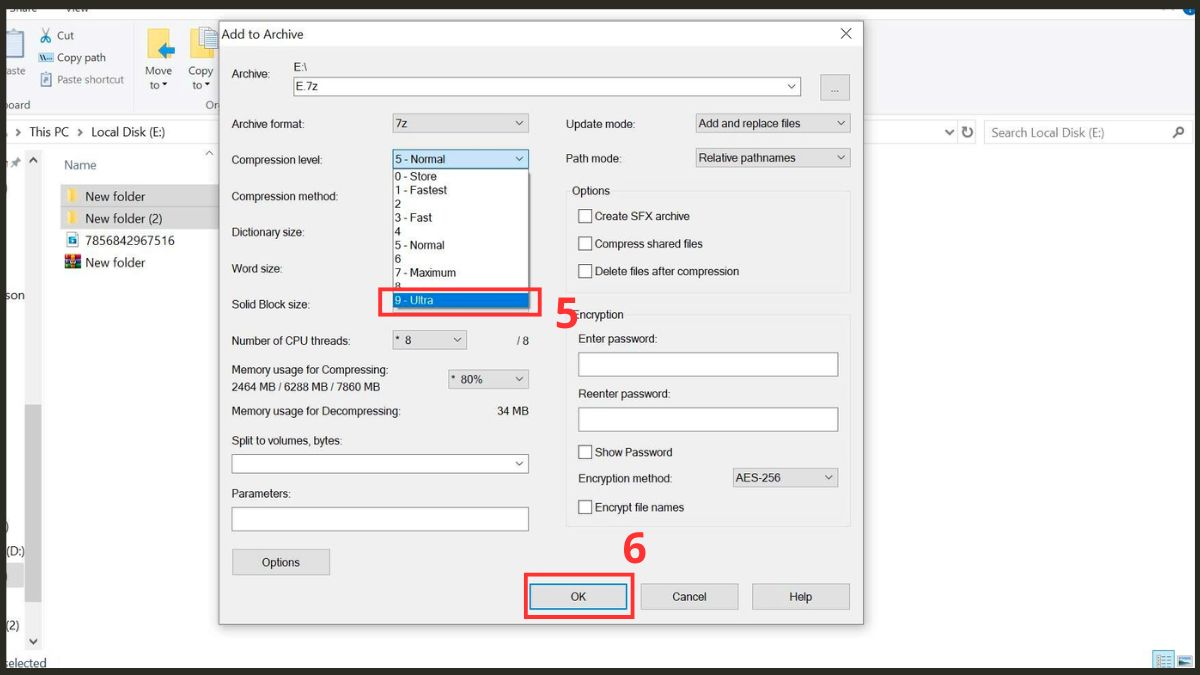
Task: Click the Reenter password field
Action: point(708,419)
